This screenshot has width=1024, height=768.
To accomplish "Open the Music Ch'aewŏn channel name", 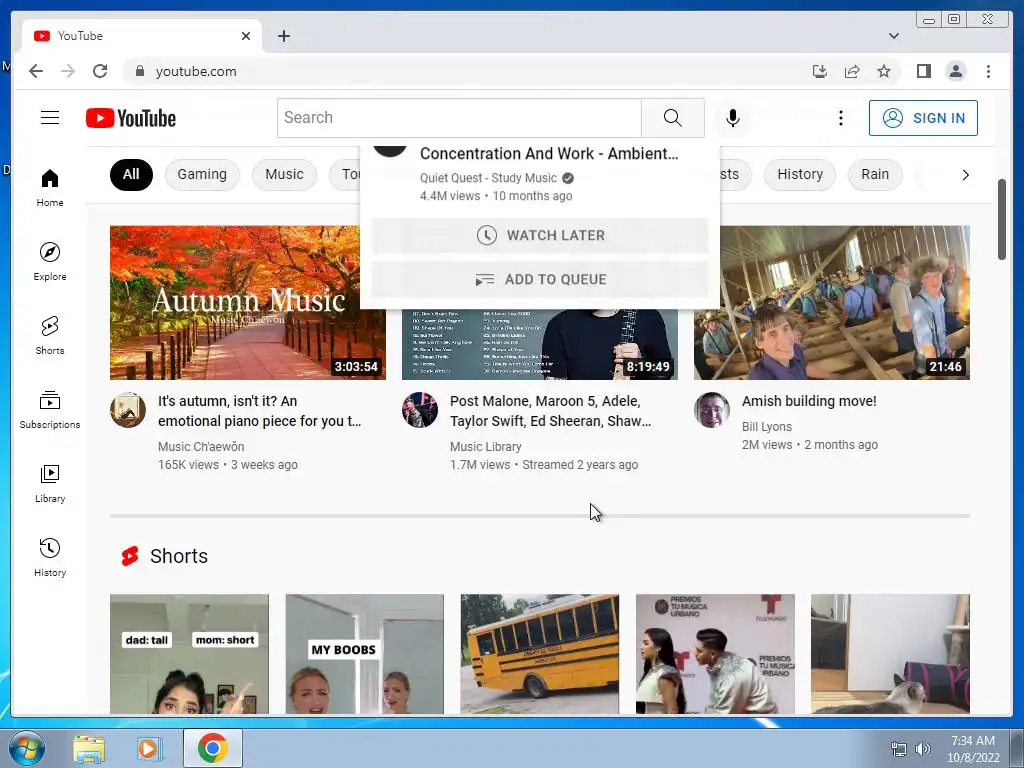I will click(x=201, y=447).
